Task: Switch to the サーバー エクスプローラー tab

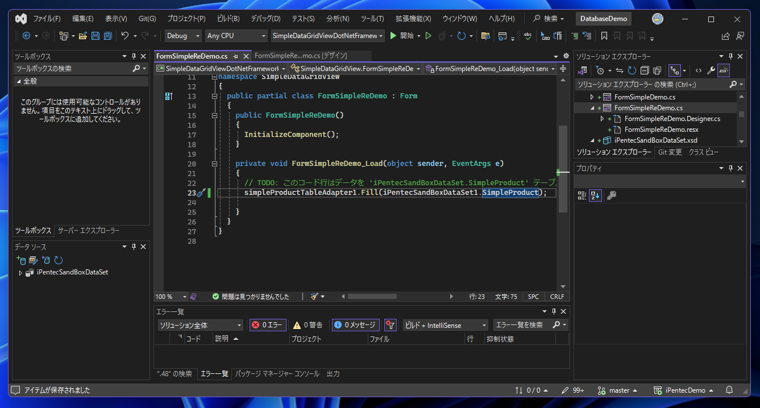Action: (88, 231)
